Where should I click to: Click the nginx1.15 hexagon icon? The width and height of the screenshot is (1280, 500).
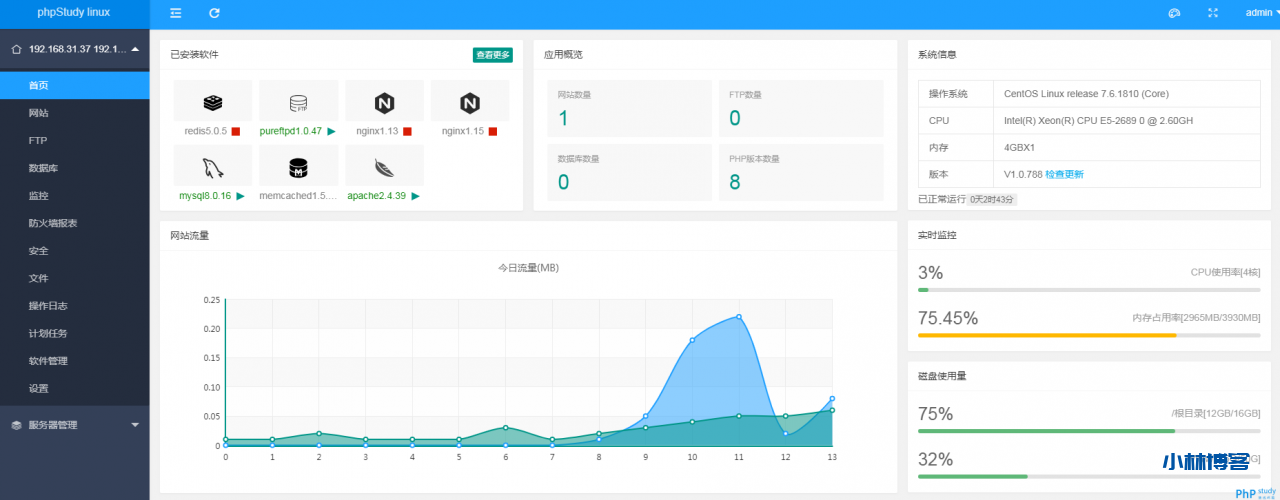(x=470, y=102)
